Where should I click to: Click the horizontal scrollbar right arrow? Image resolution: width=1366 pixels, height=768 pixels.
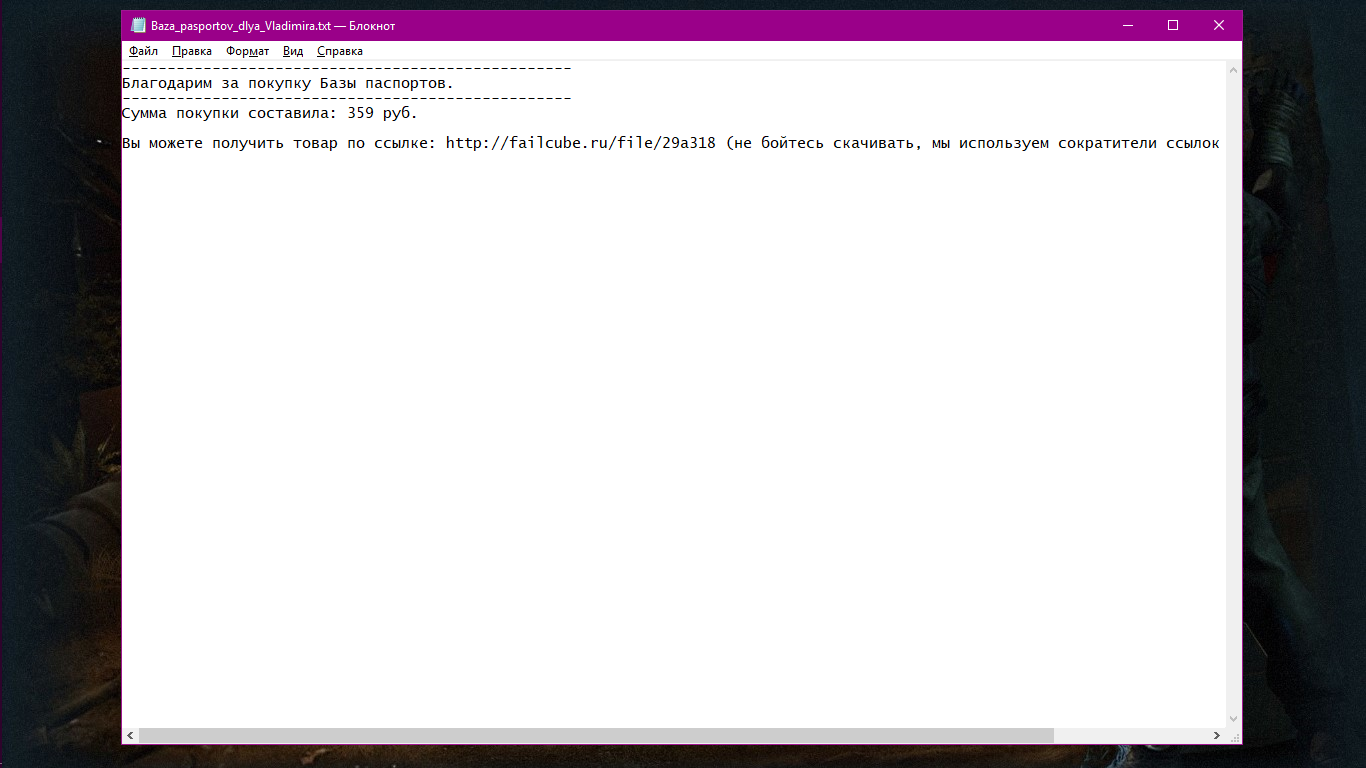(1216, 735)
